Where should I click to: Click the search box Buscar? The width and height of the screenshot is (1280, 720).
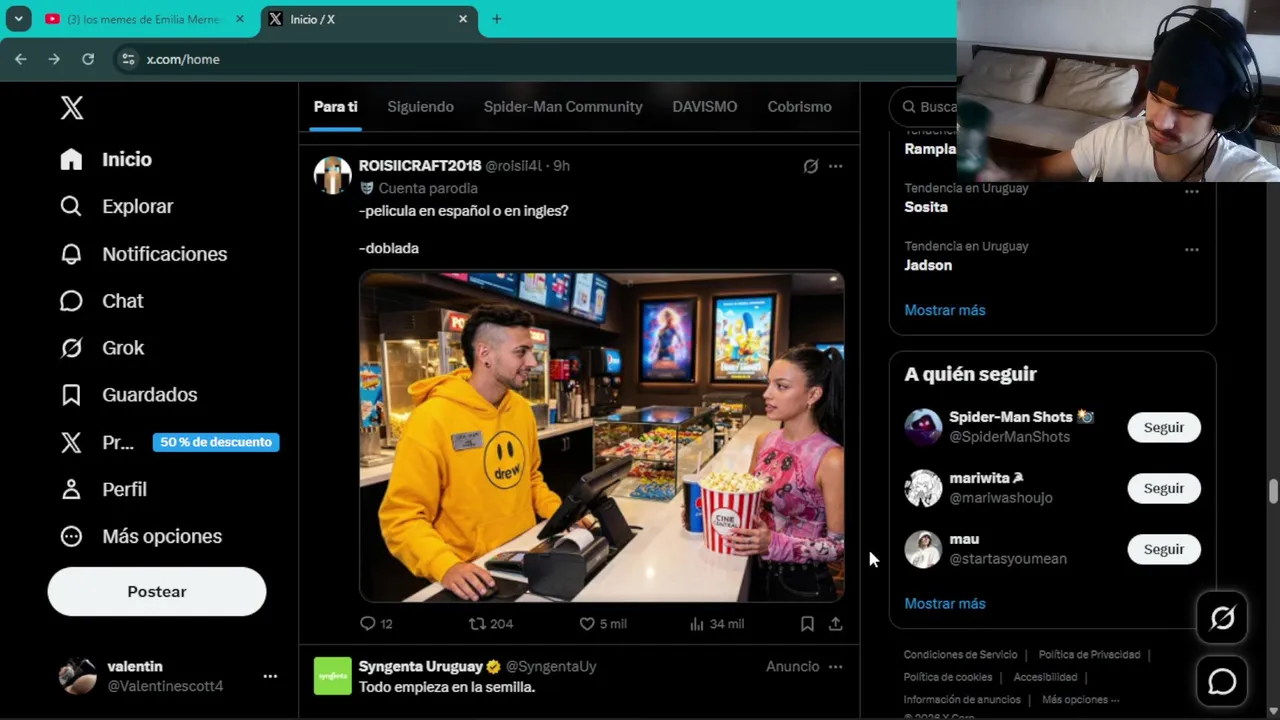925,107
